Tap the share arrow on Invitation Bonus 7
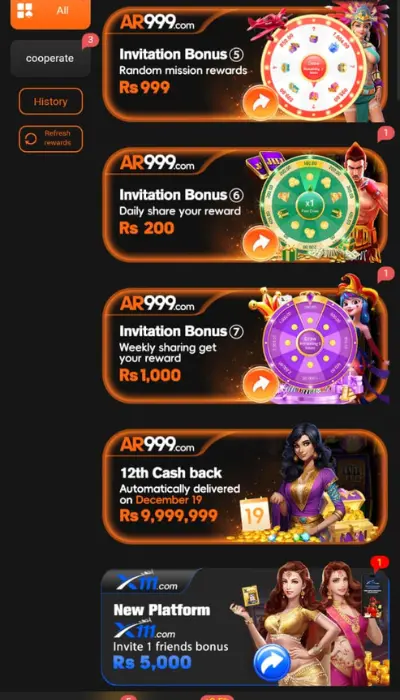 tap(260, 383)
